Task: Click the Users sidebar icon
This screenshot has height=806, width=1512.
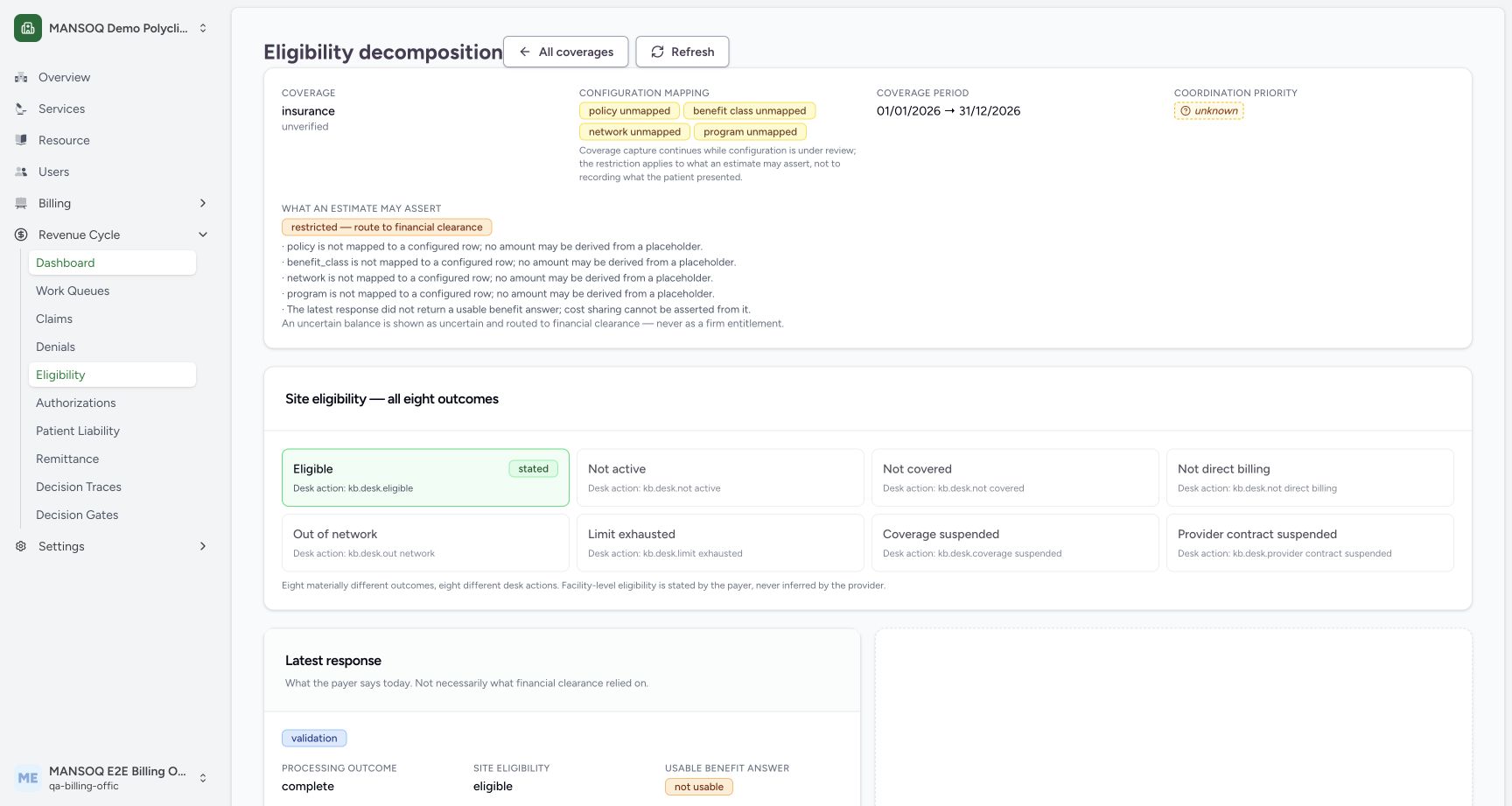Action: [x=21, y=172]
